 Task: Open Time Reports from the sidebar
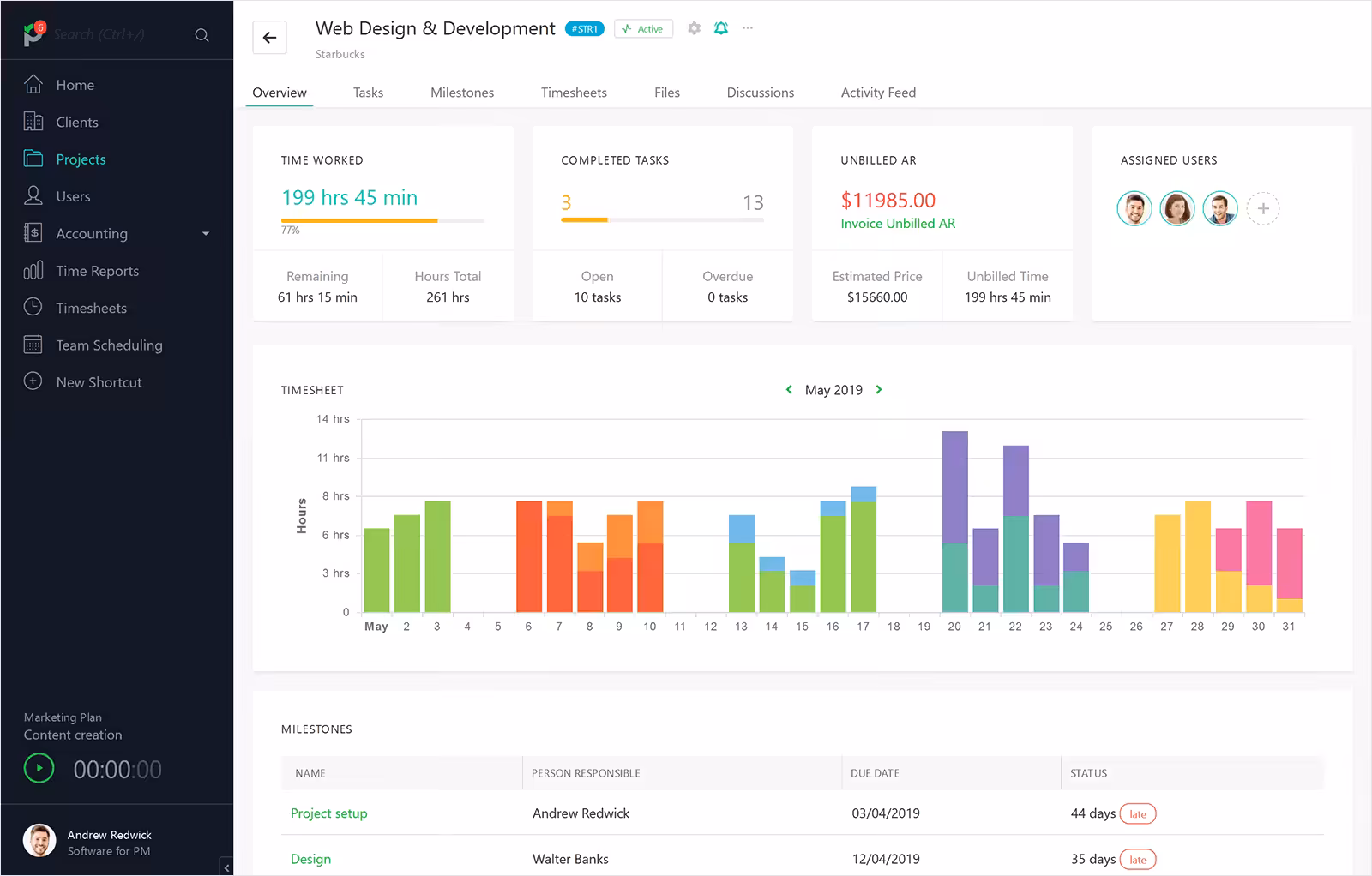click(97, 271)
